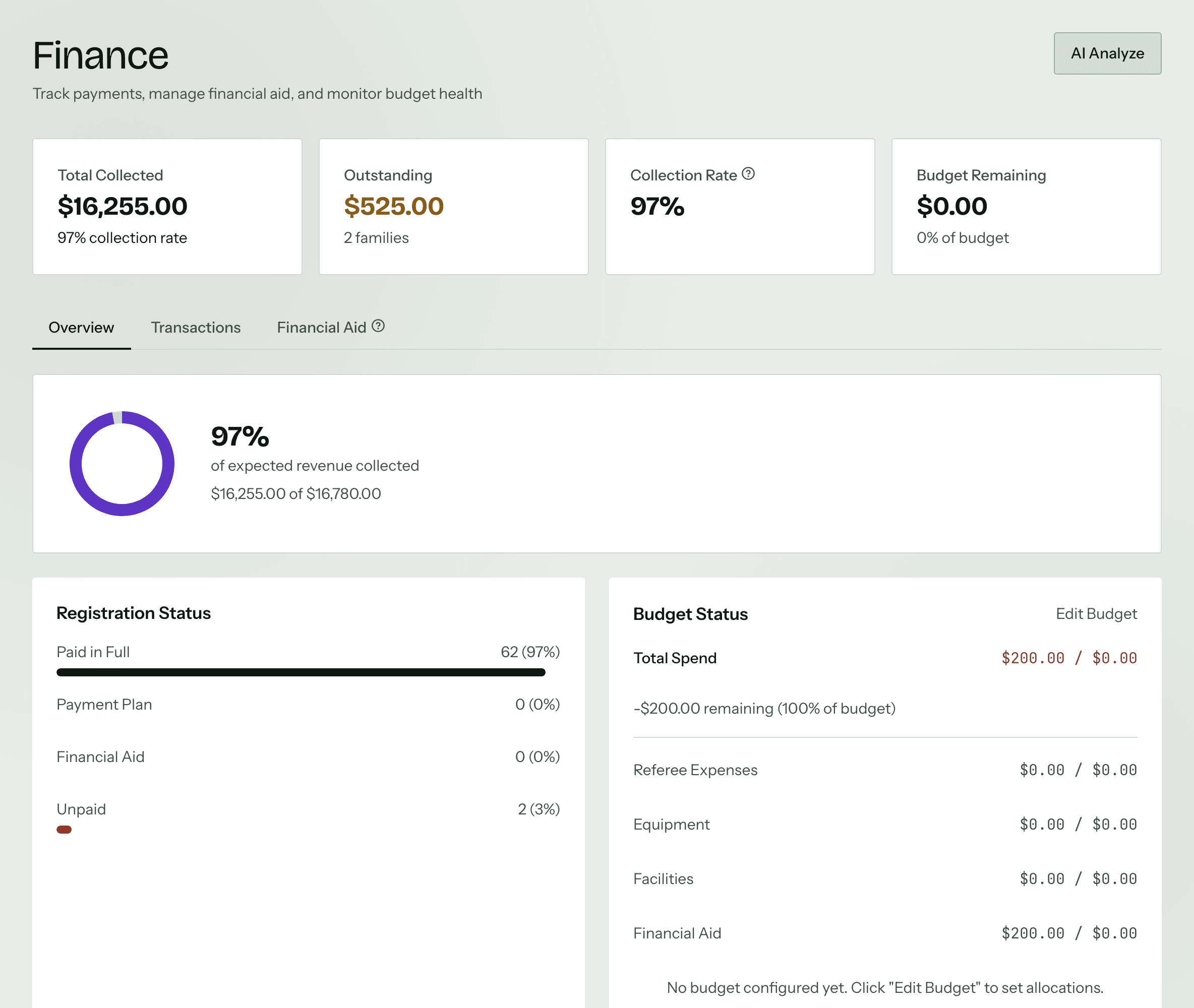
Task: Click 'of expected revenue collected' text
Action: click(315, 466)
